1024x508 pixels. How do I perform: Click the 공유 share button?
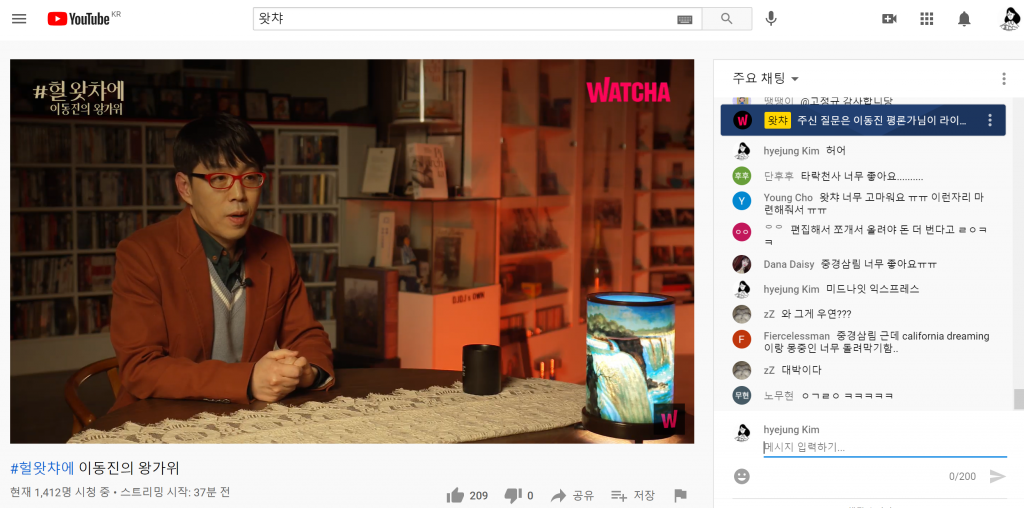(x=572, y=496)
